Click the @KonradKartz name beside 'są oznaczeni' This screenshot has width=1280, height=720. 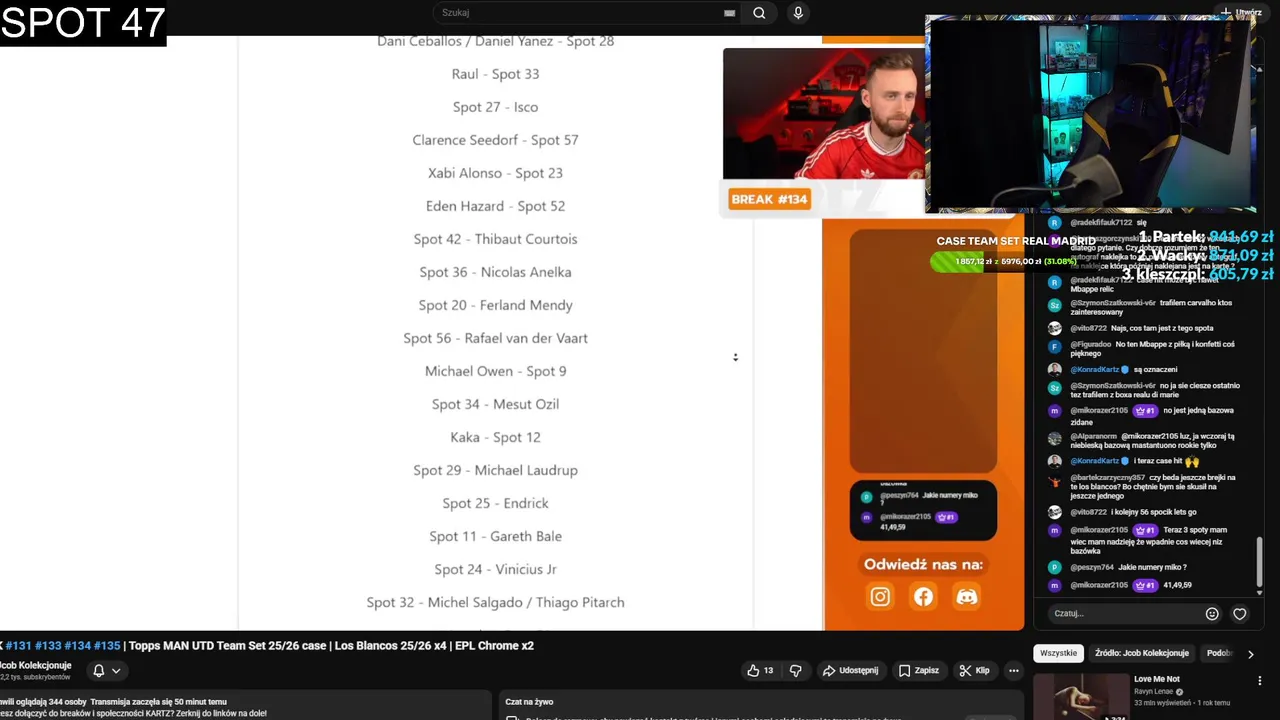click(1095, 370)
